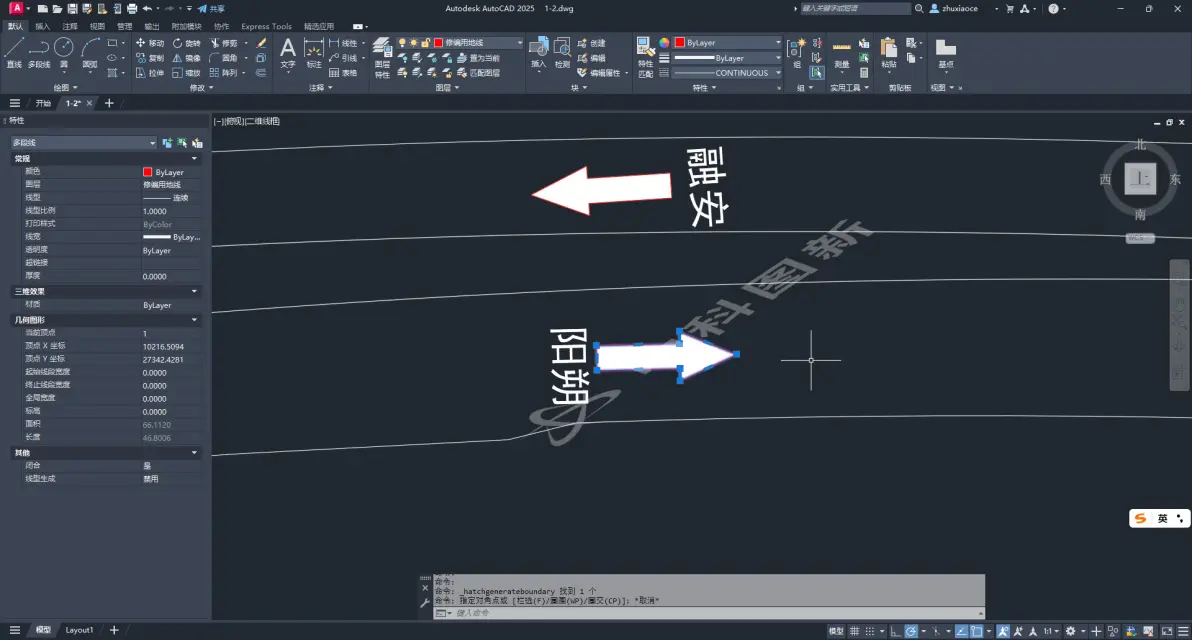Click the save icon in quick access toolbar
The height and width of the screenshot is (640, 1192).
(71, 8)
